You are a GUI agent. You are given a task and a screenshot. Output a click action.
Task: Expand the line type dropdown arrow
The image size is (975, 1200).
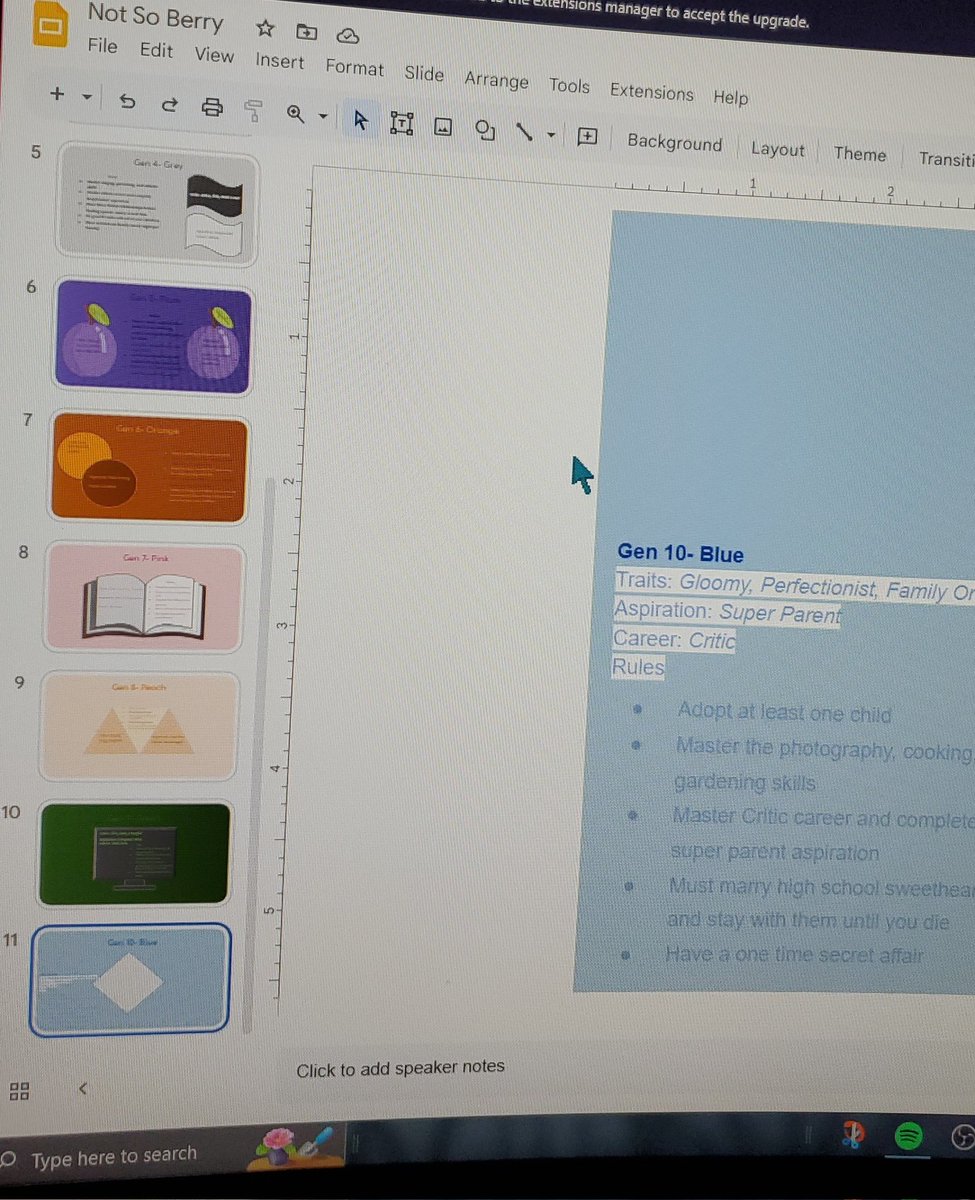pyautogui.click(x=550, y=134)
